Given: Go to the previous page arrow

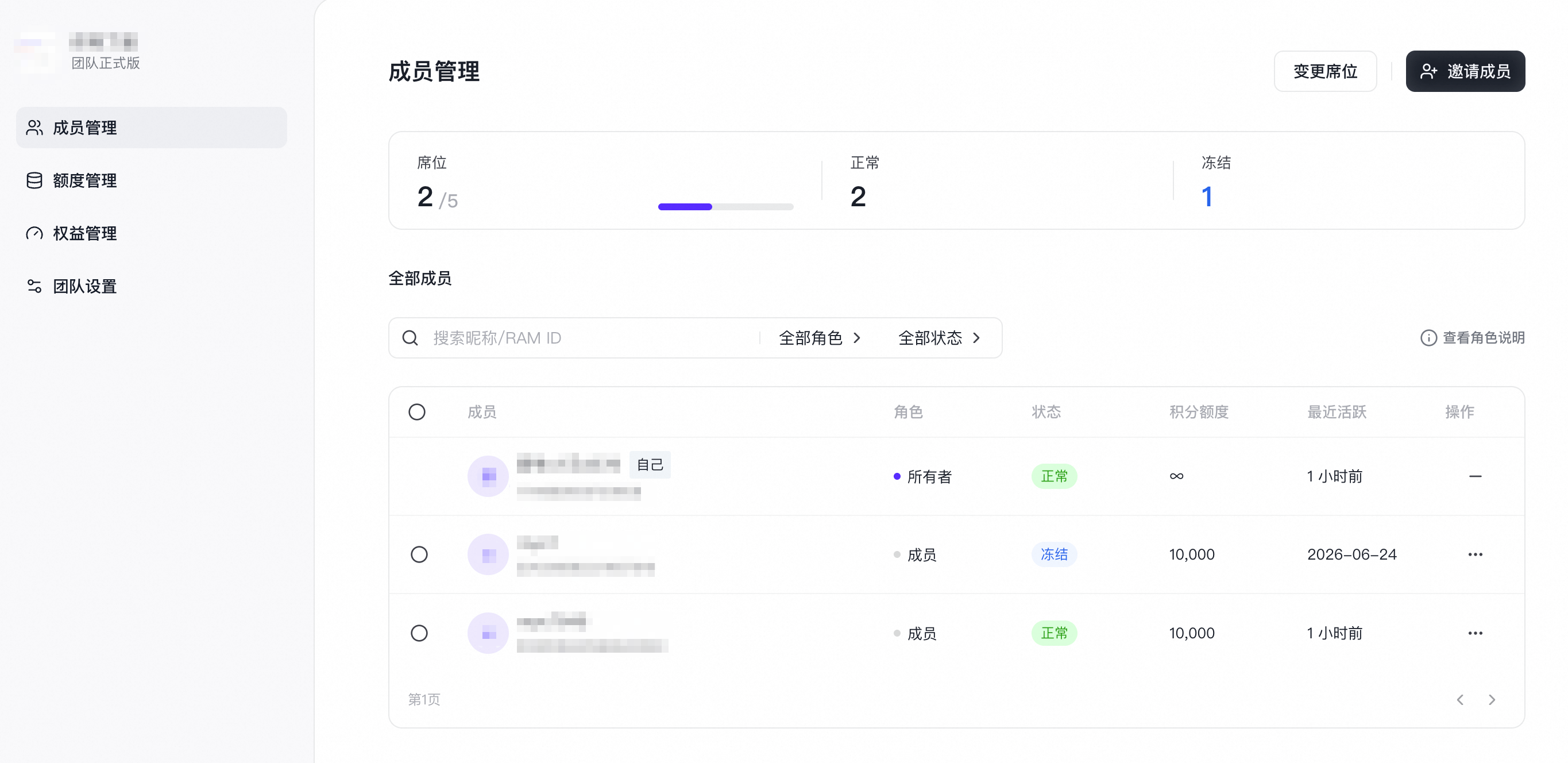Looking at the screenshot, I should point(1460,700).
